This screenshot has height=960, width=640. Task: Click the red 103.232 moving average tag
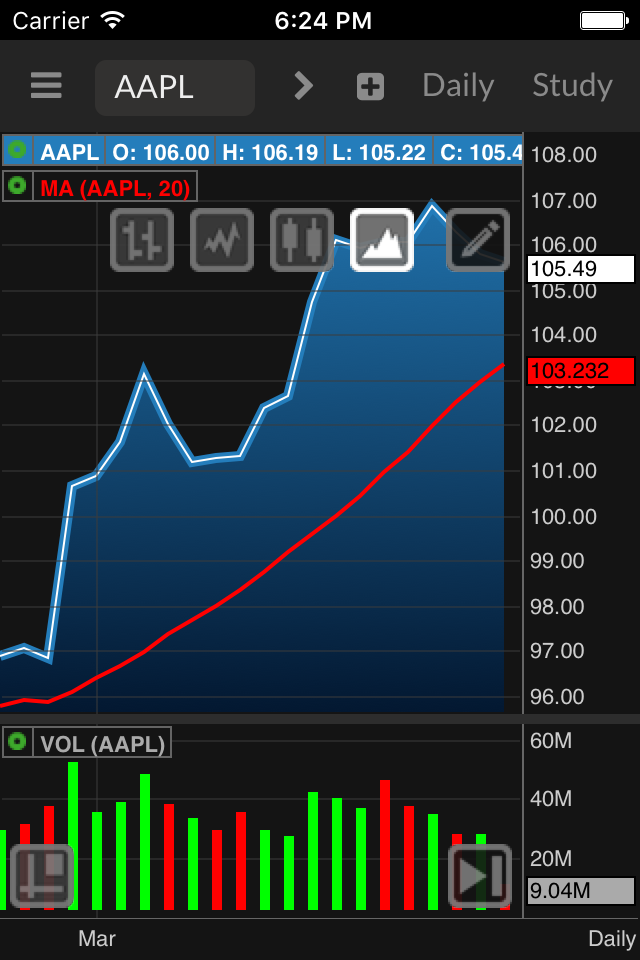pos(581,371)
